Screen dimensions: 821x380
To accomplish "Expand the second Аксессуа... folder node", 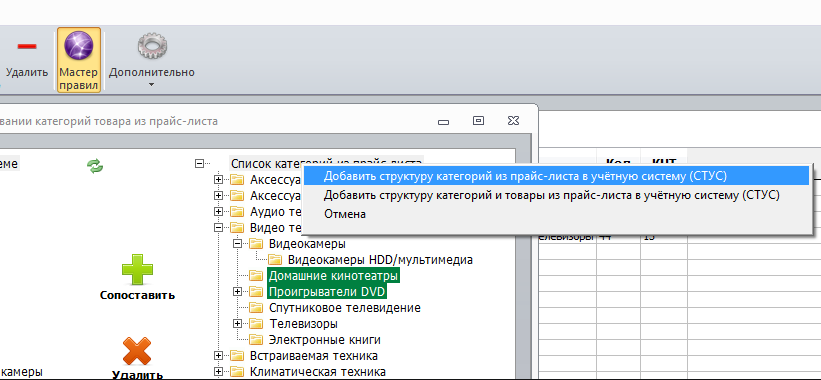I will 218,196.
